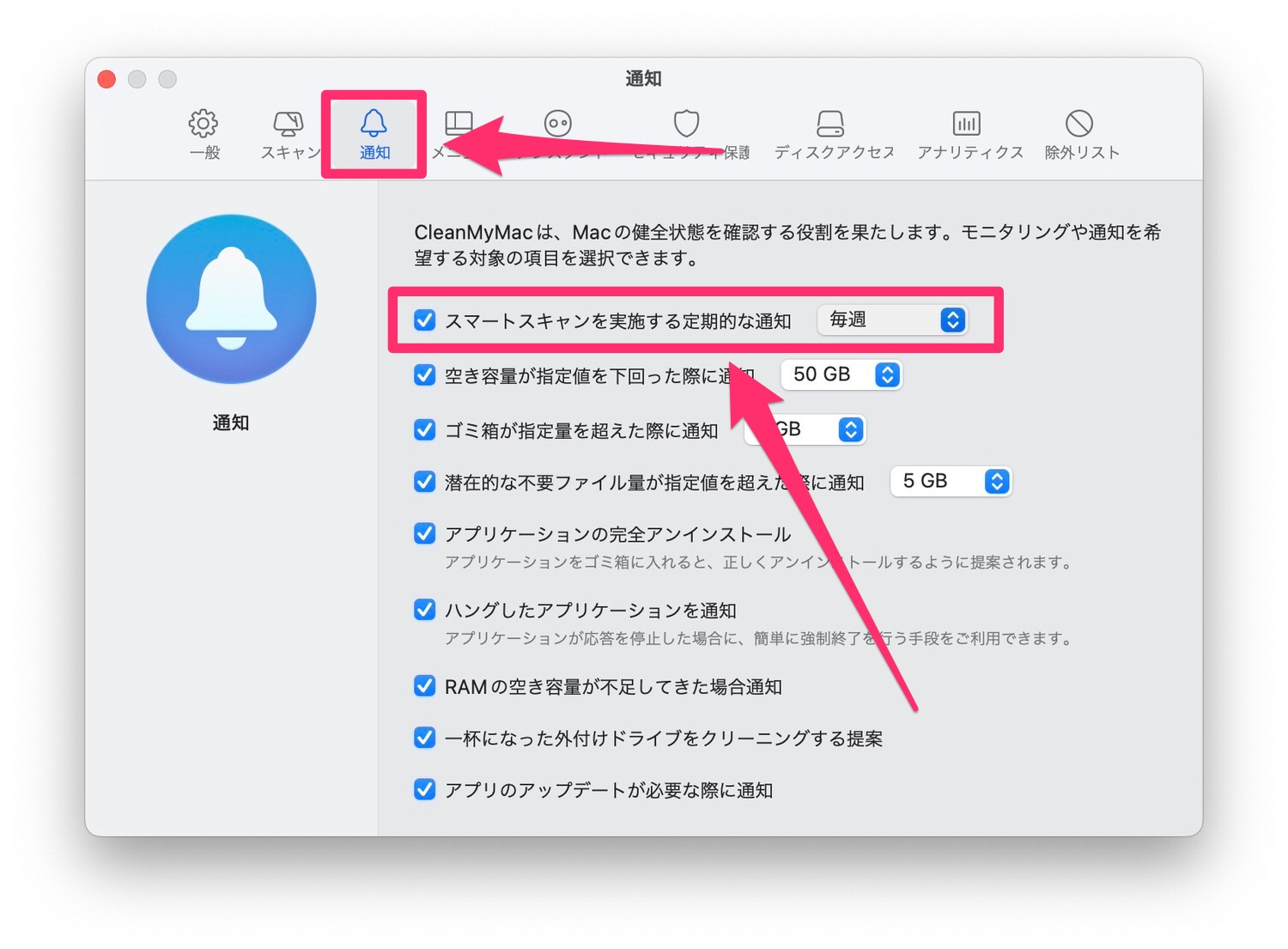This screenshot has width=1288, height=949.
Task: Open the 一般 general settings gear icon
Action: [204, 124]
